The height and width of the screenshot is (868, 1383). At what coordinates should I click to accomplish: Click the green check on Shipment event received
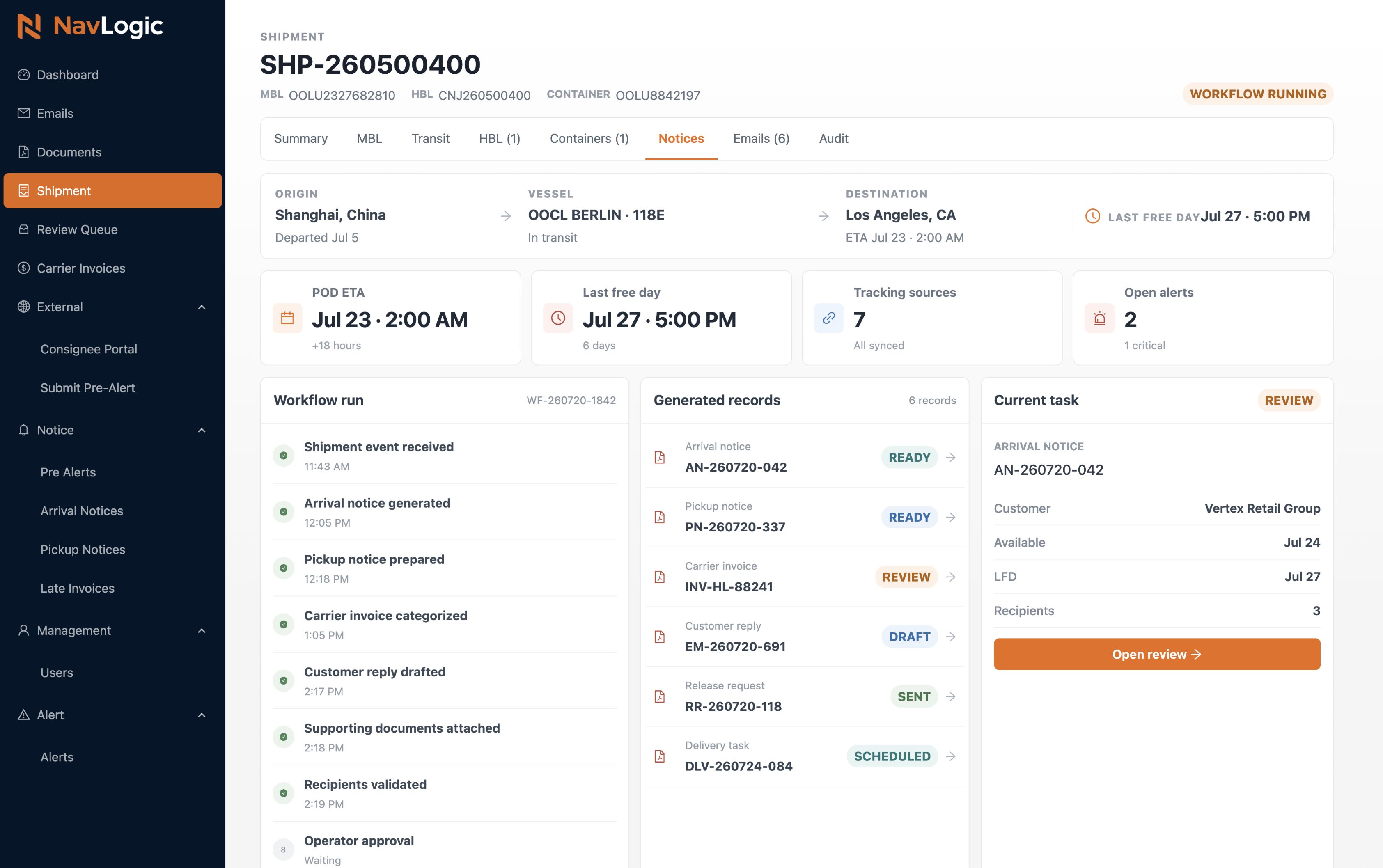pos(283,456)
